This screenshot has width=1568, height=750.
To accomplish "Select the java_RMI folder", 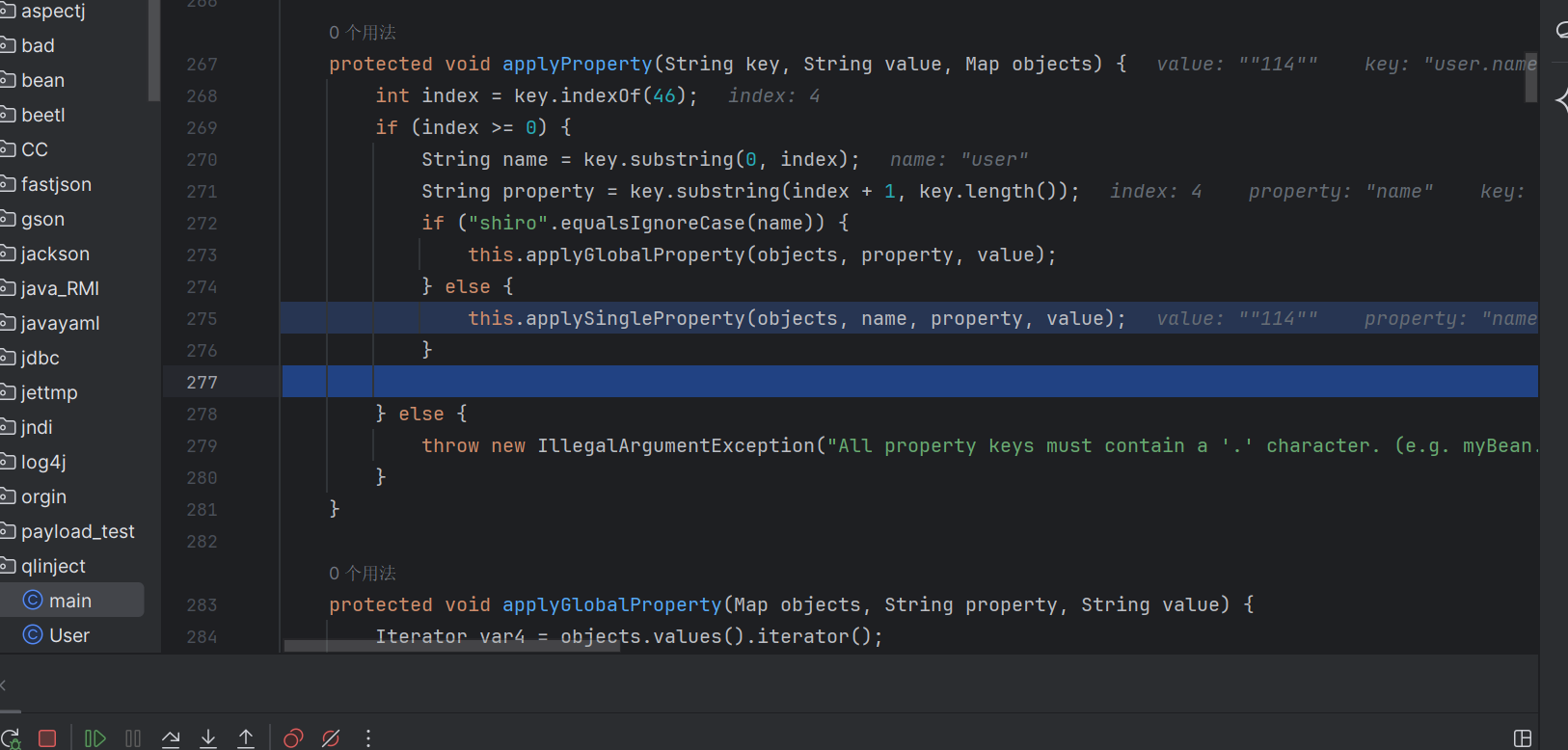I will [60, 288].
